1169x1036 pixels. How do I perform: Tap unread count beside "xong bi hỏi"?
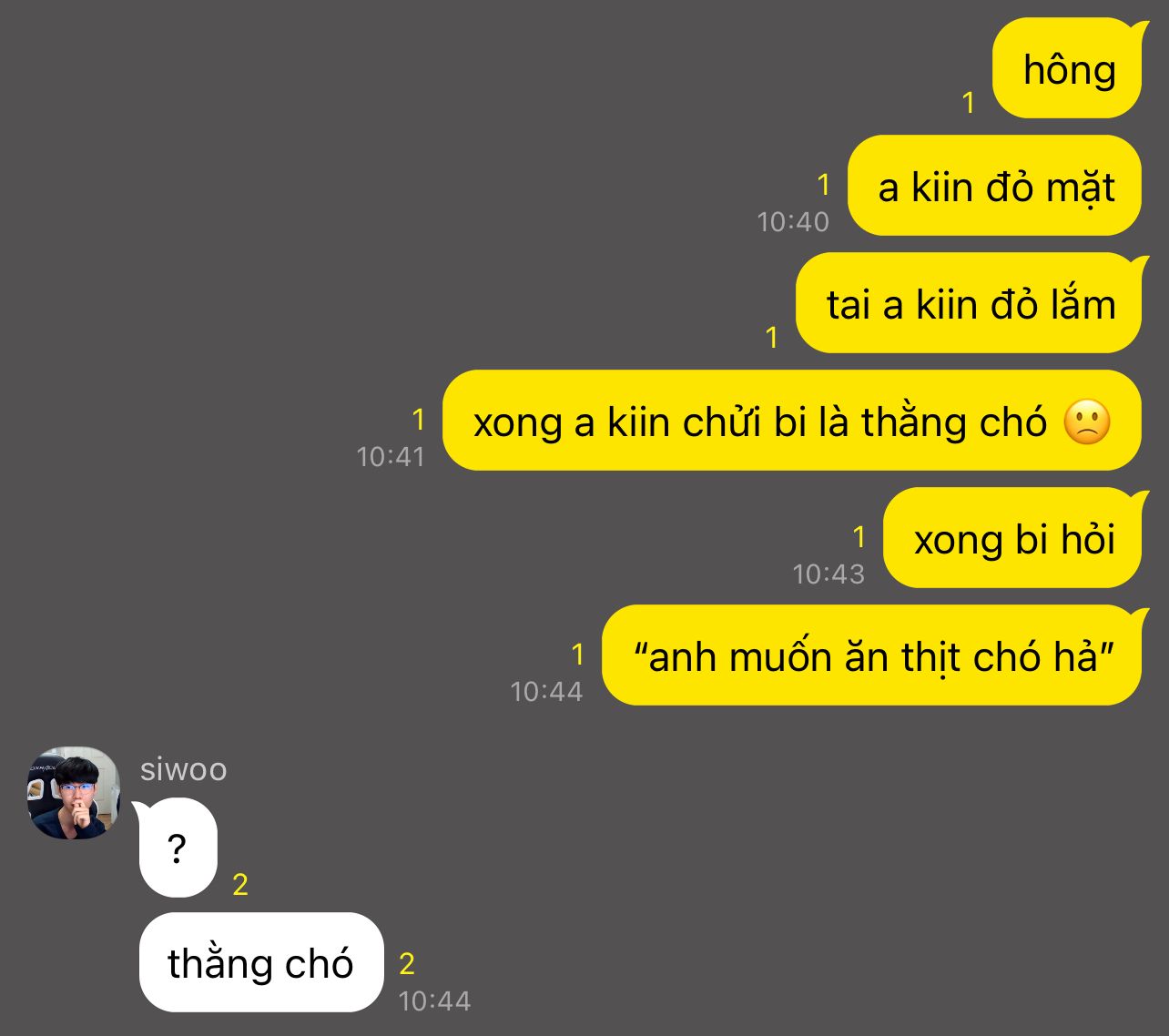859,537
